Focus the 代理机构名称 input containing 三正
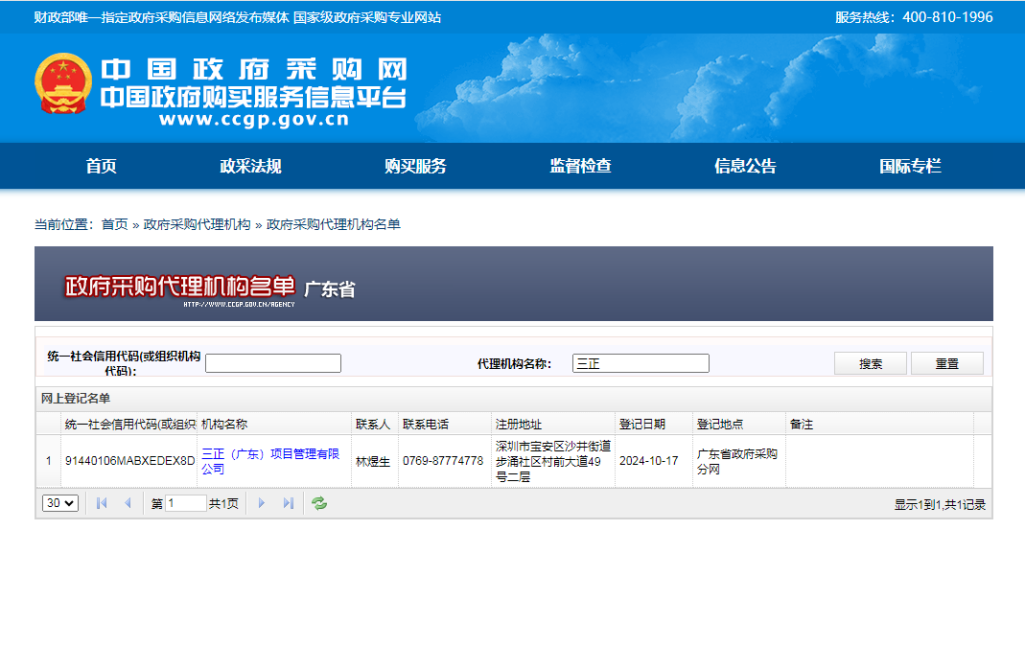This screenshot has height=668, width=1025. (x=641, y=363)
